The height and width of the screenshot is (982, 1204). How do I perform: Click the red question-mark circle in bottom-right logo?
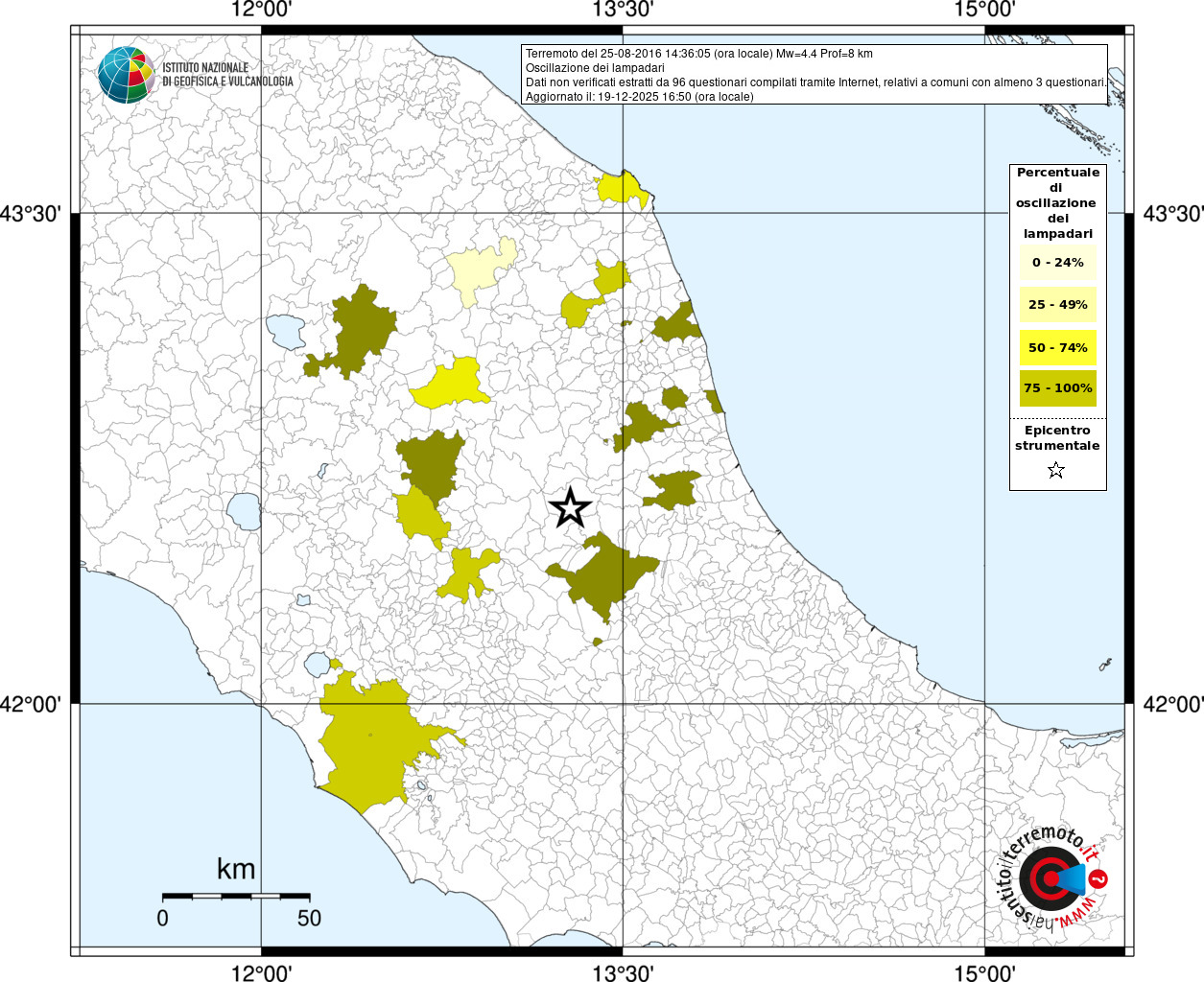(1099, 878)
